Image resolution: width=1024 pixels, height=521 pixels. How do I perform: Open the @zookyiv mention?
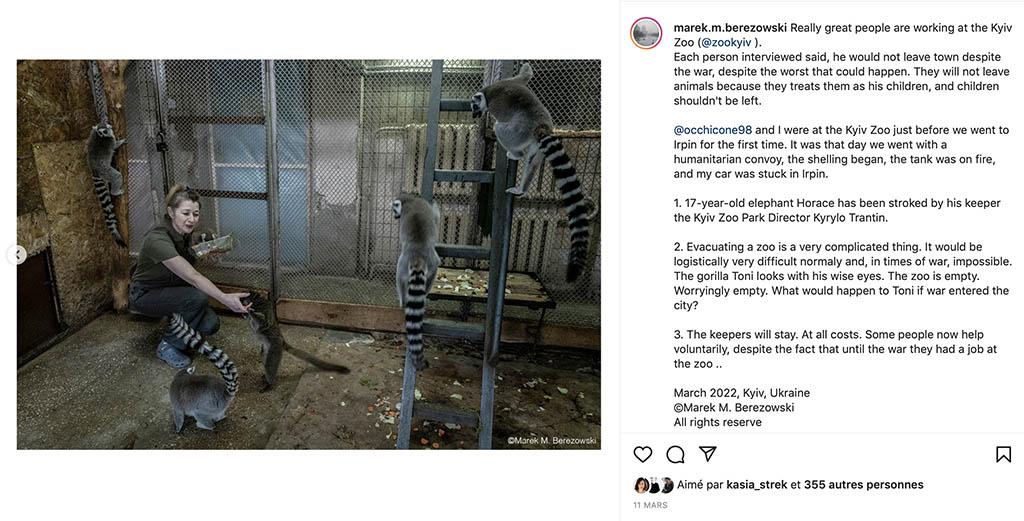tap(727, 42)
